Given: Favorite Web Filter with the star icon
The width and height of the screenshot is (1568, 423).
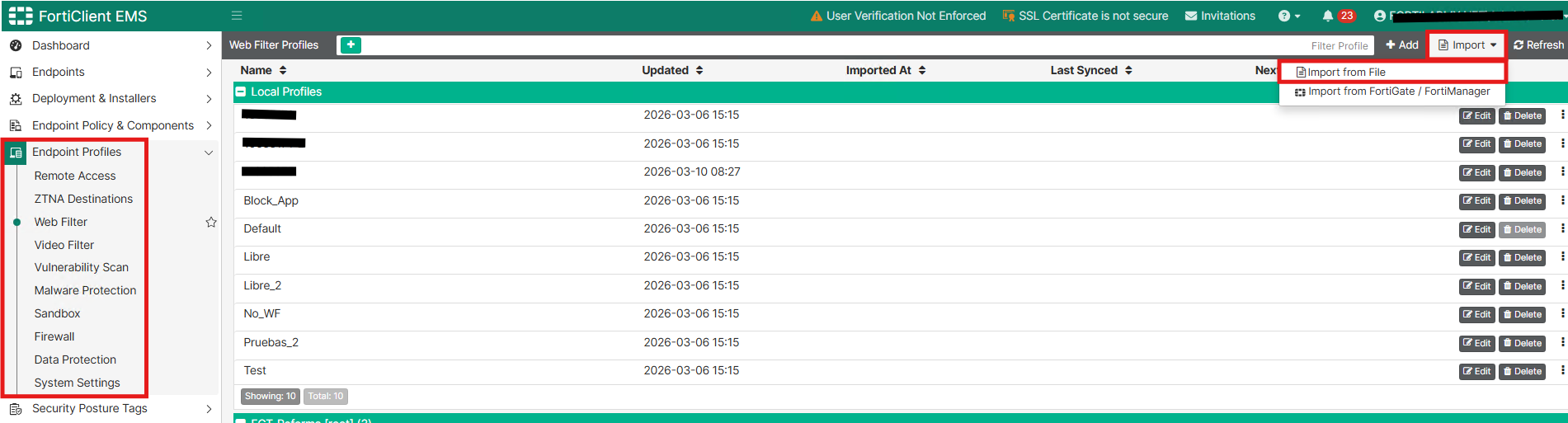Looking at the screenshot, I should pos(211,222).
